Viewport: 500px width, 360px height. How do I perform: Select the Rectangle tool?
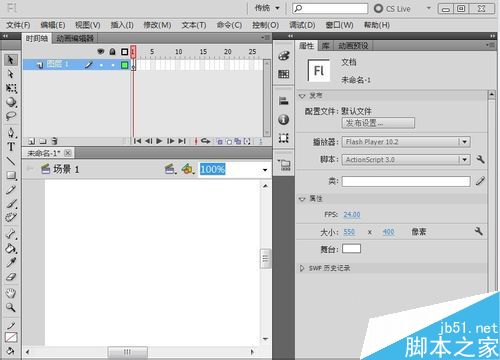point(11,175)
